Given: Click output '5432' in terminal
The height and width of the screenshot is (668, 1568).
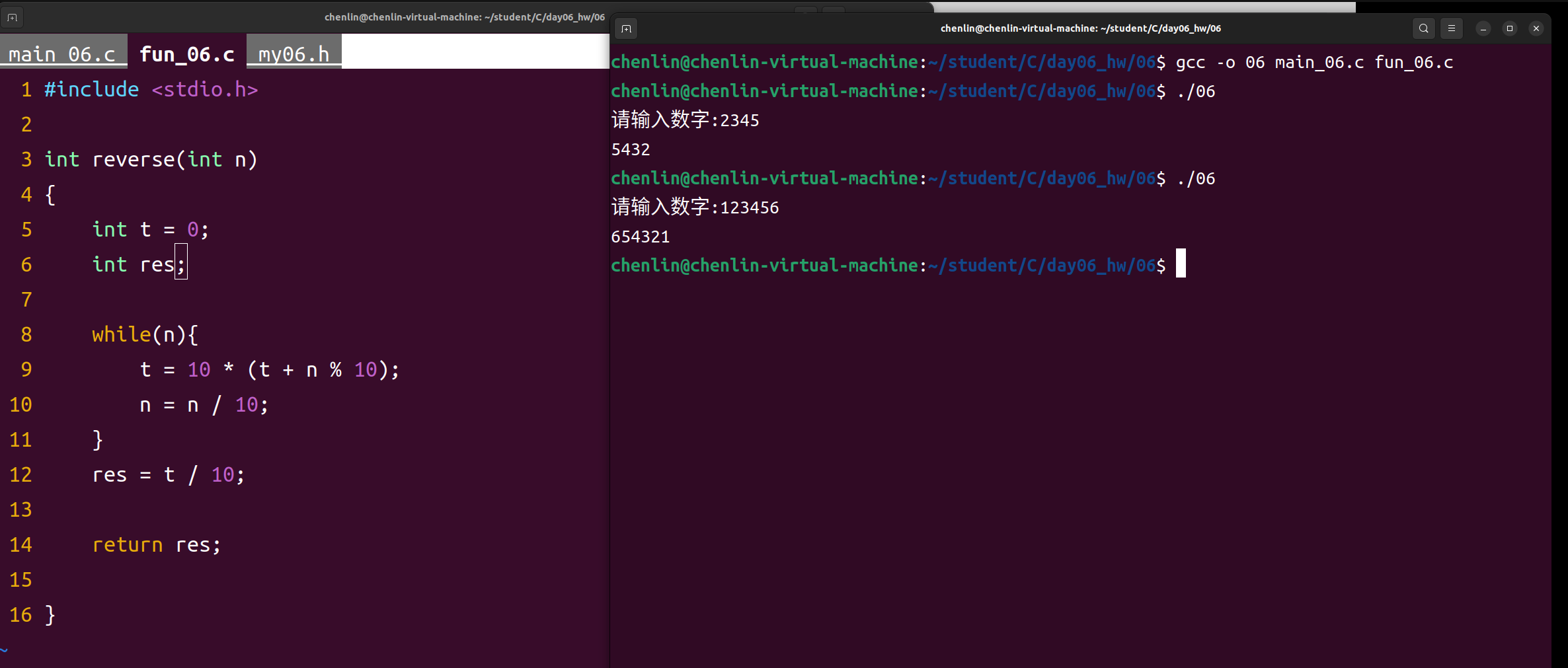Looking at the screenshot, I should click(631, 149).
